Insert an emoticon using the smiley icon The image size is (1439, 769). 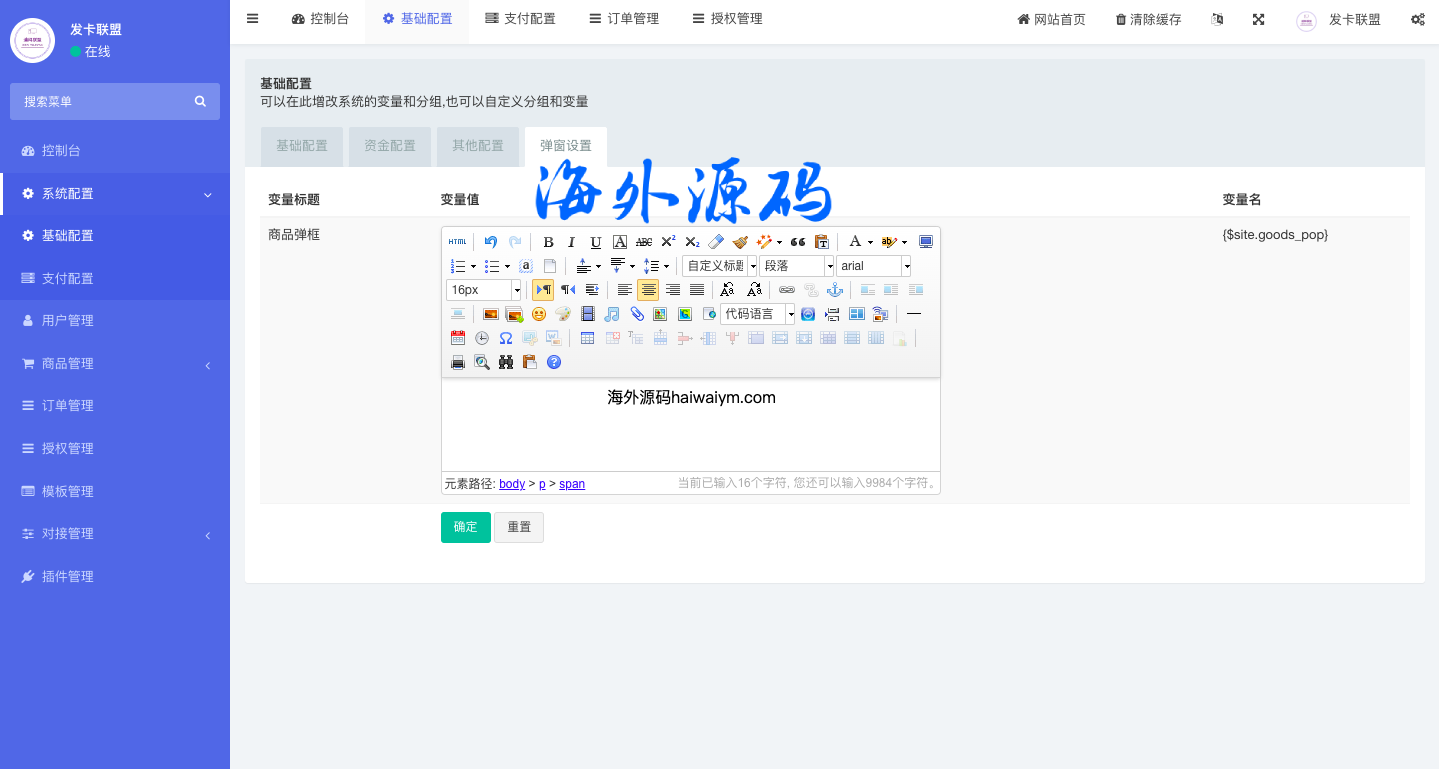(539, 314)
